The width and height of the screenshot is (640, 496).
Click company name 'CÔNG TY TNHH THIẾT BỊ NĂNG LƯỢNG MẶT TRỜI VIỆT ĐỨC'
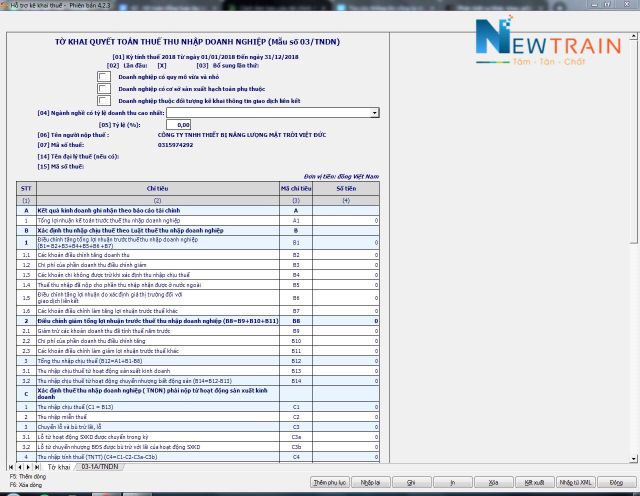coord(242,135)
